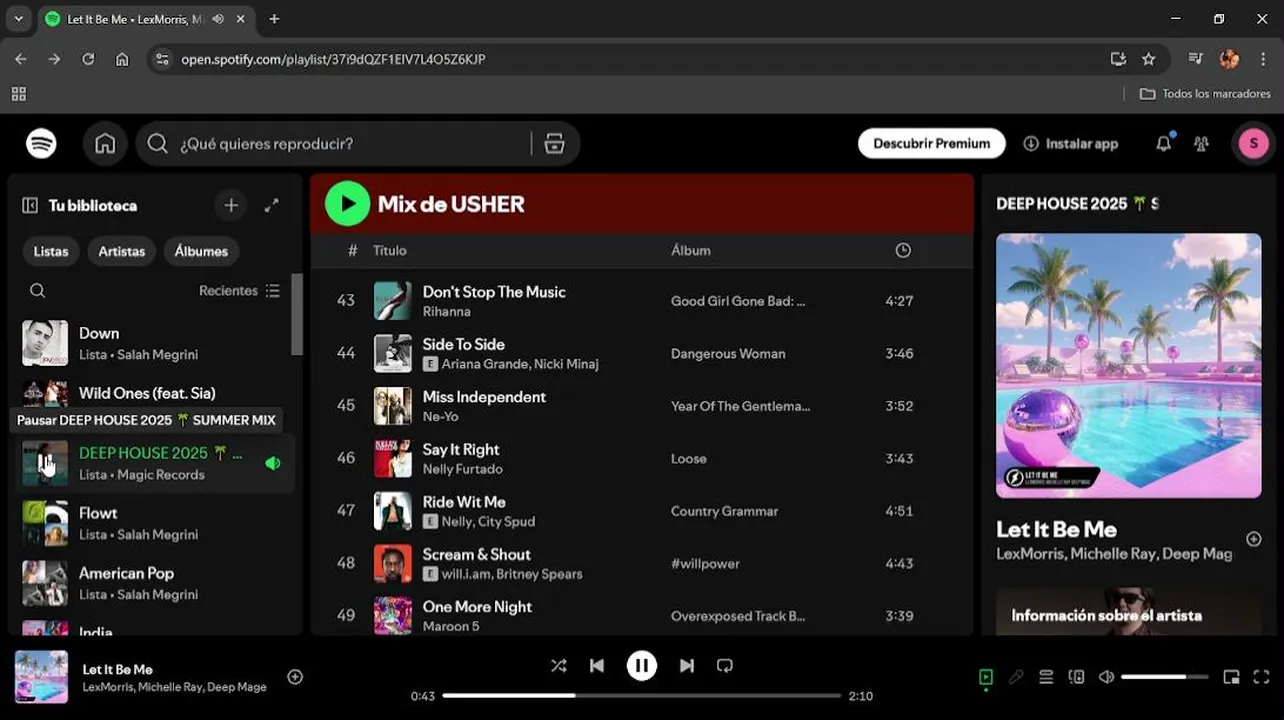Open Down playlist in library
The image size is (1284, 720).
click(x=155, y=343)
